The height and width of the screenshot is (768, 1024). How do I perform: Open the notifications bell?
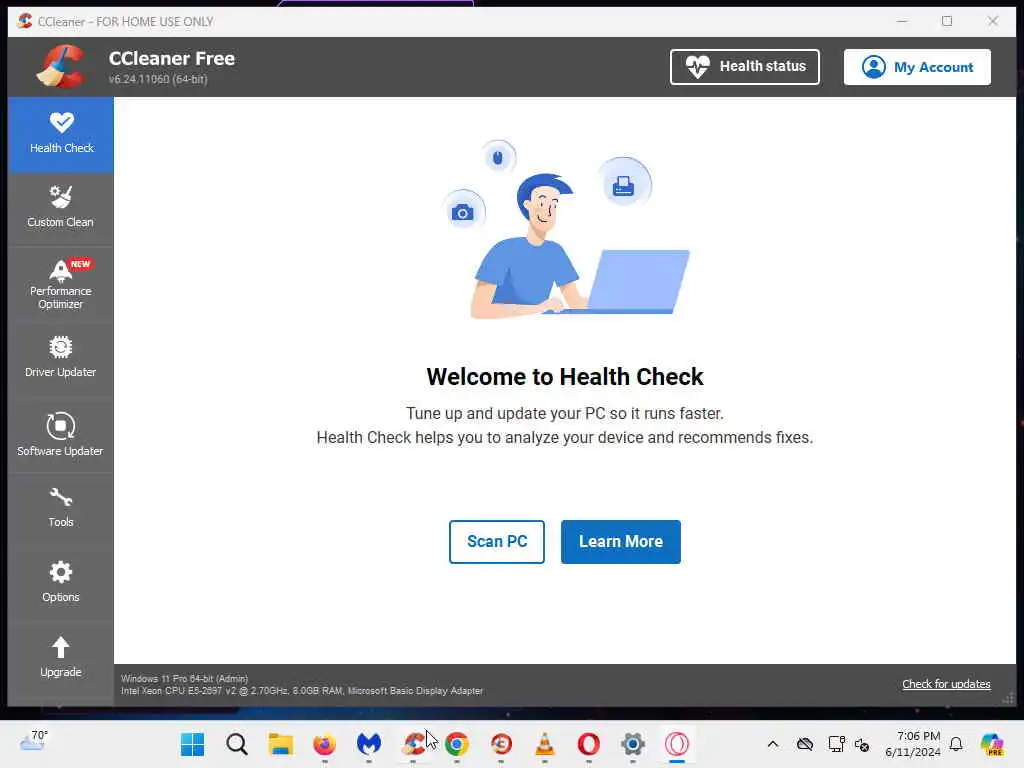(x=956, y=744)
